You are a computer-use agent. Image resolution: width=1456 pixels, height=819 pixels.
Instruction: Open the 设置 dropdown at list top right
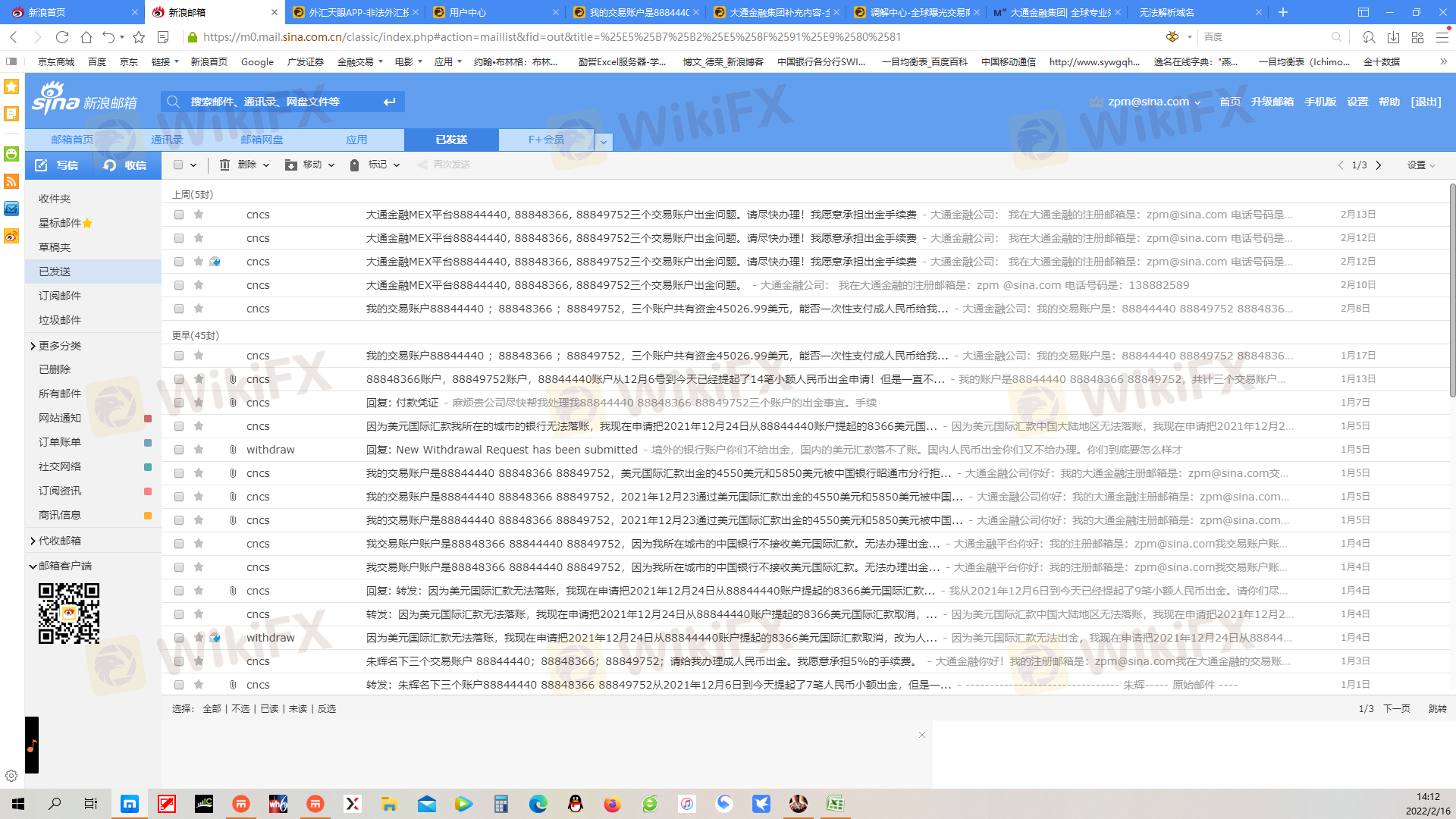point(1422,165)
